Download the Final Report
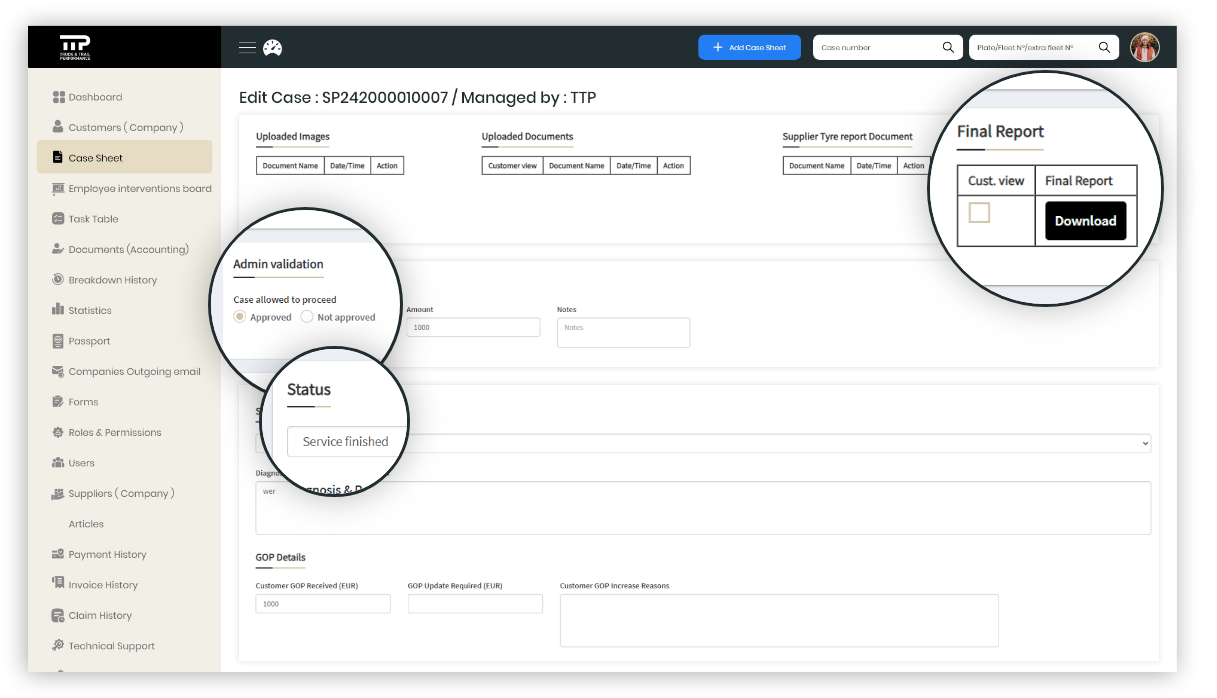 (1085, 221)
